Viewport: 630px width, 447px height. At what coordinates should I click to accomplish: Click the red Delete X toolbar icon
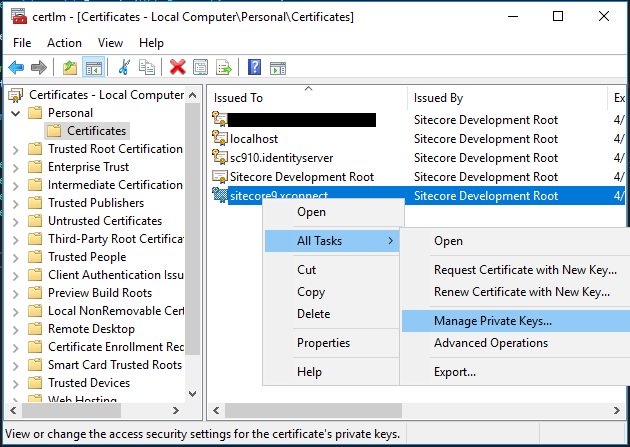tap(178, 67)
